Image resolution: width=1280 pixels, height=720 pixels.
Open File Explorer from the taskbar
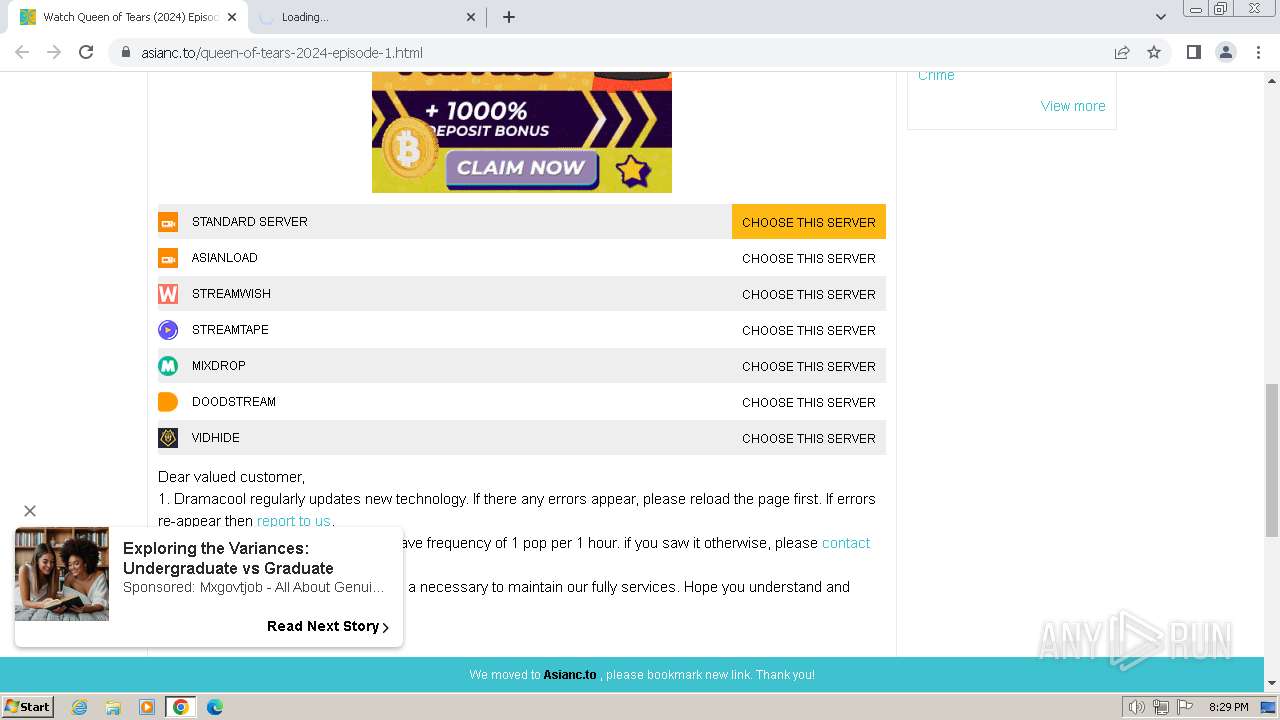pos(113,707)
